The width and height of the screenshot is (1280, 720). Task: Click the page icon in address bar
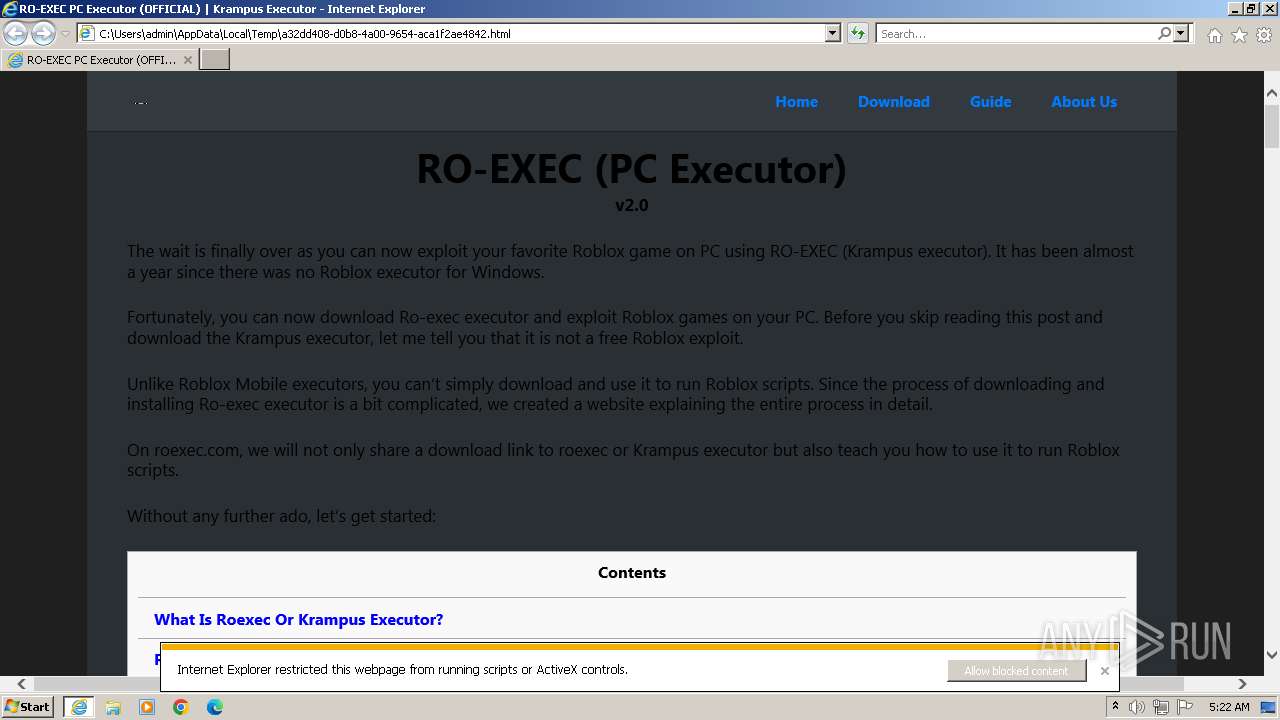pyautogui.click(x=87, y=33)
